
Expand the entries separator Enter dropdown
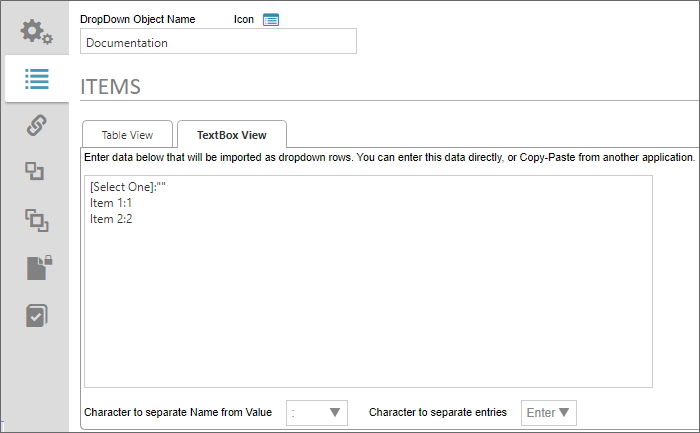click(x=548, y=412)
